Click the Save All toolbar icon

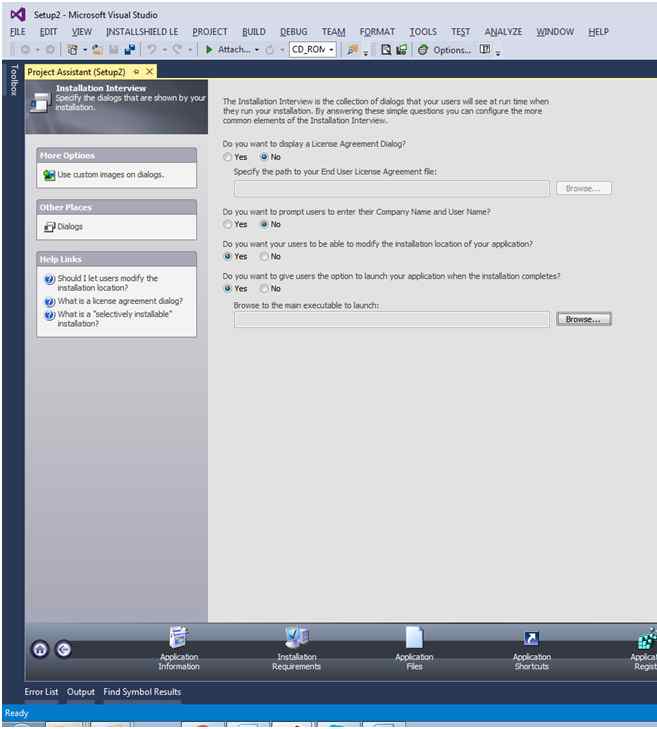tap(130, 49)
